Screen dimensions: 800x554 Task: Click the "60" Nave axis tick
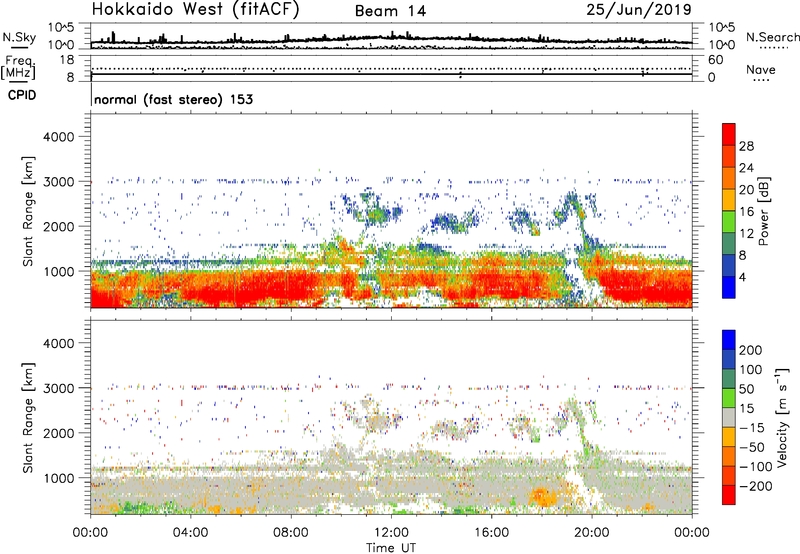pyautogui.click(x=715, y=60)
